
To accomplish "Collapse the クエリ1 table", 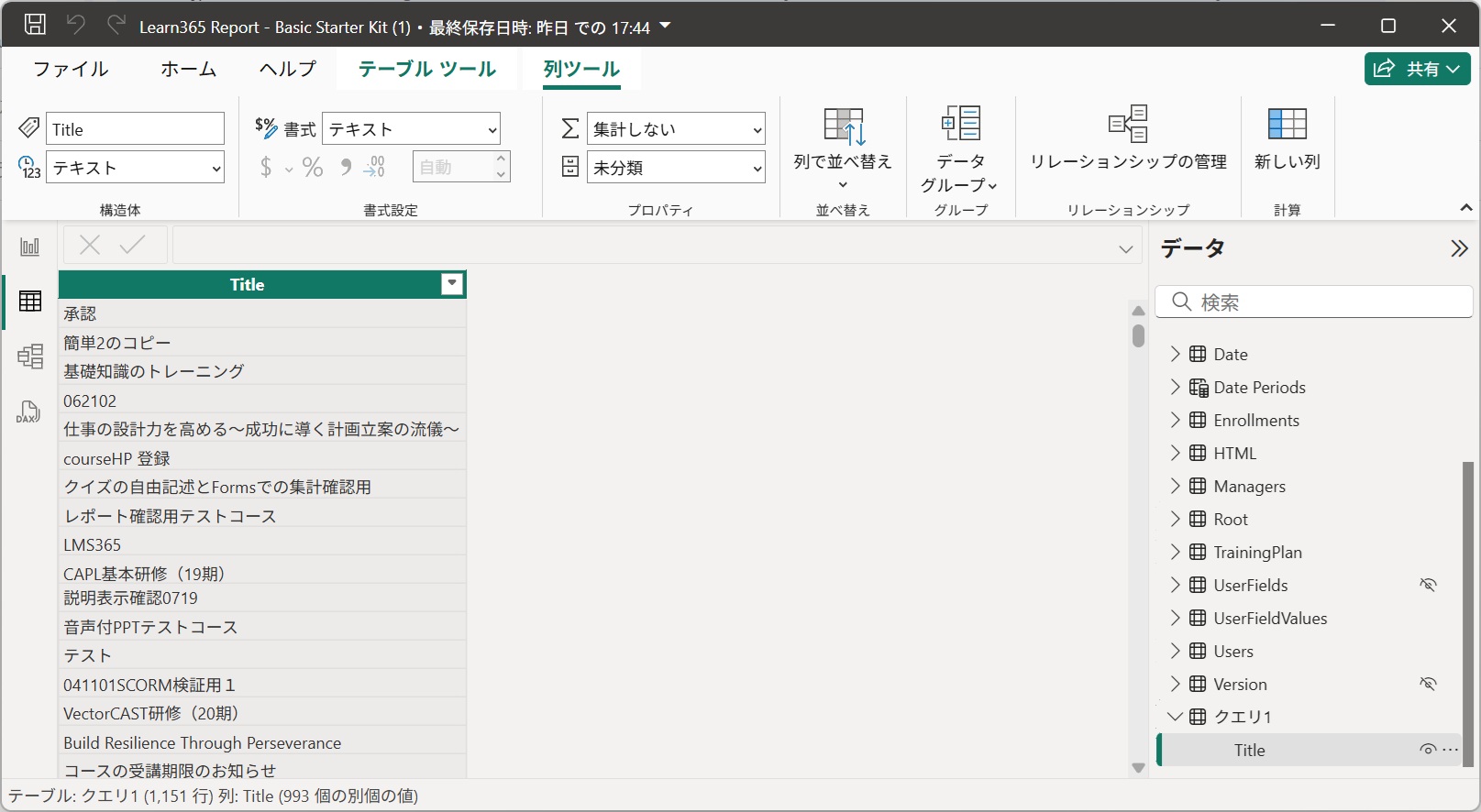I will 1175,717.
